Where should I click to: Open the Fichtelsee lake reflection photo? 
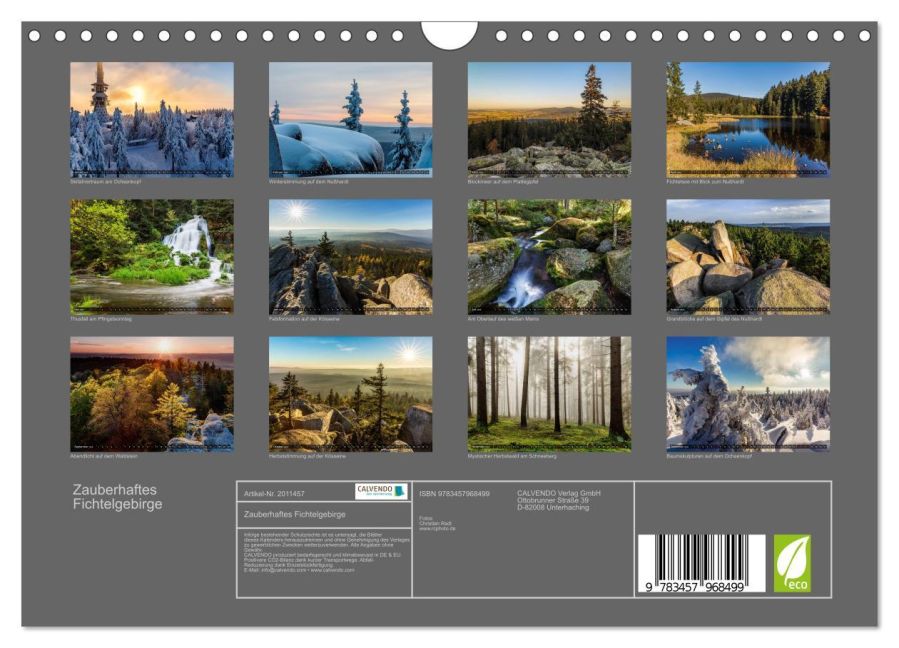(x=748, y=118)
